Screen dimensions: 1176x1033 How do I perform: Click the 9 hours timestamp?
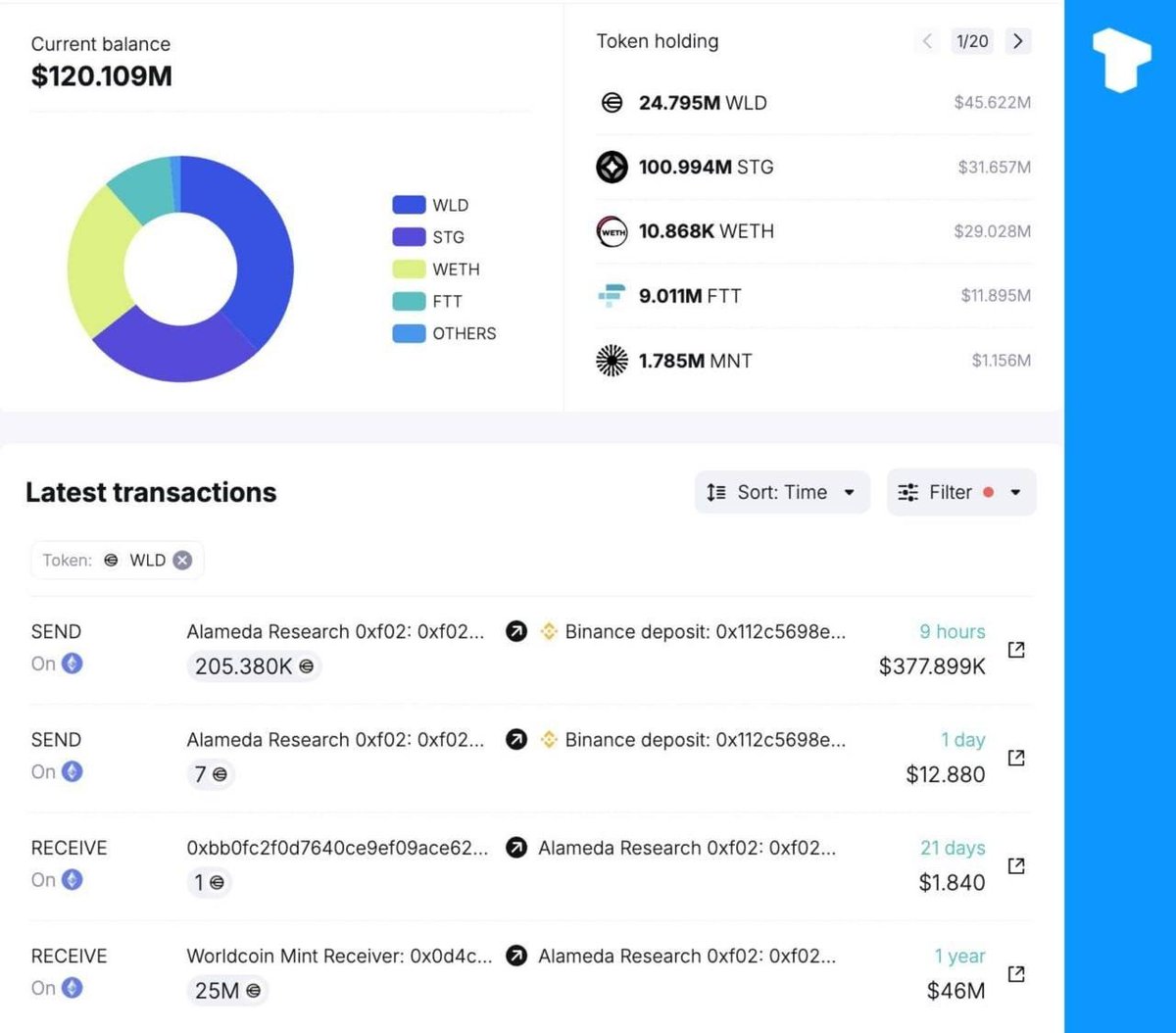952,631
